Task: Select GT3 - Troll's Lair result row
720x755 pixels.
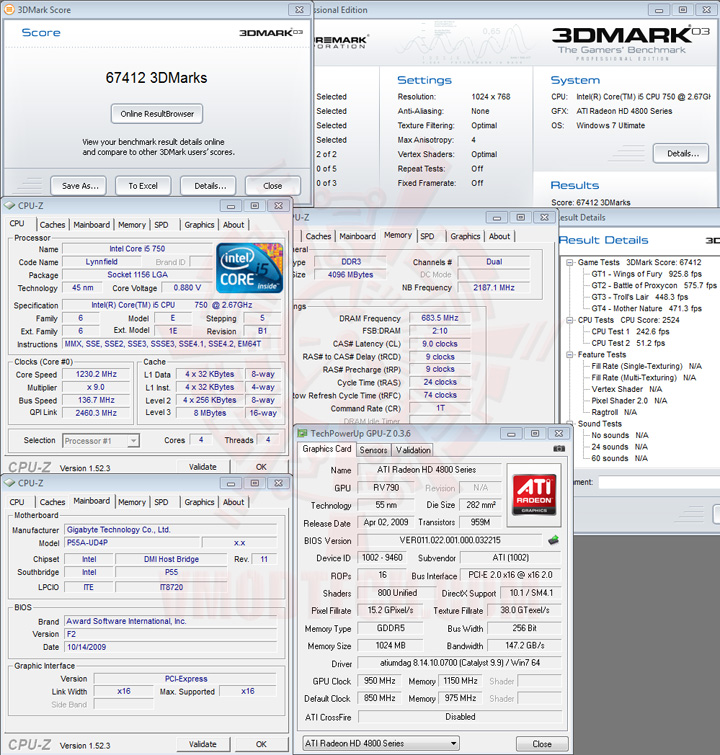Action: pyautogui.click(x=640, y=297)
